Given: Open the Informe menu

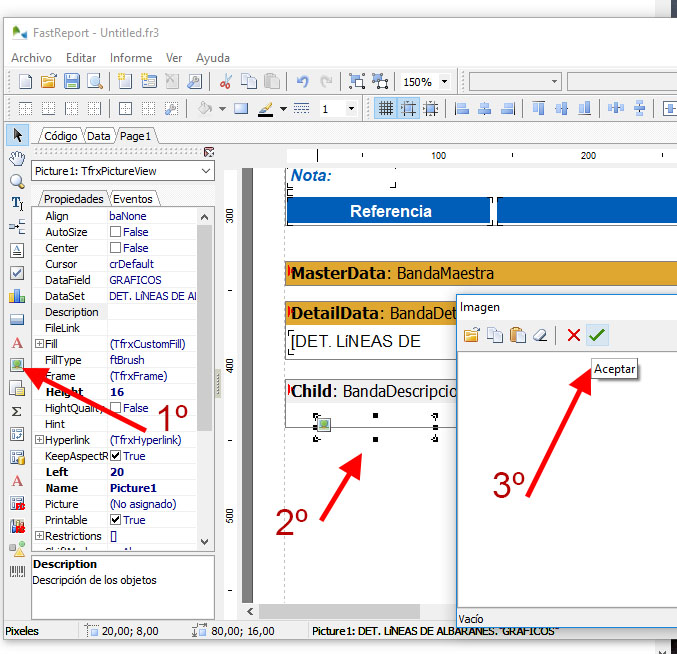Looking at the screenshot, I should click(131, 58).
